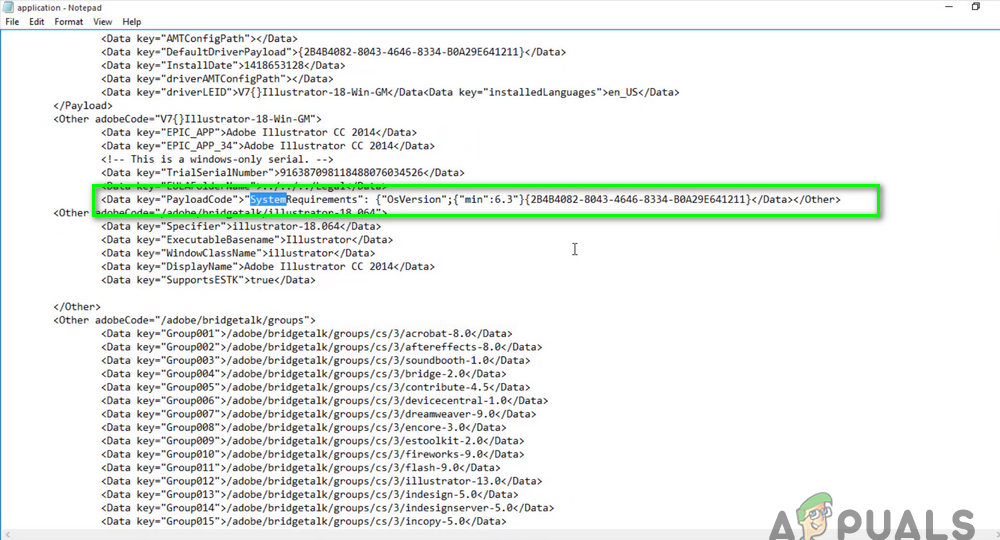Image resolution: width=1000 pixels, height=540 pixels.
Task: Click the Group001 acrobat-8.0 line
Action: pos(307,333)
